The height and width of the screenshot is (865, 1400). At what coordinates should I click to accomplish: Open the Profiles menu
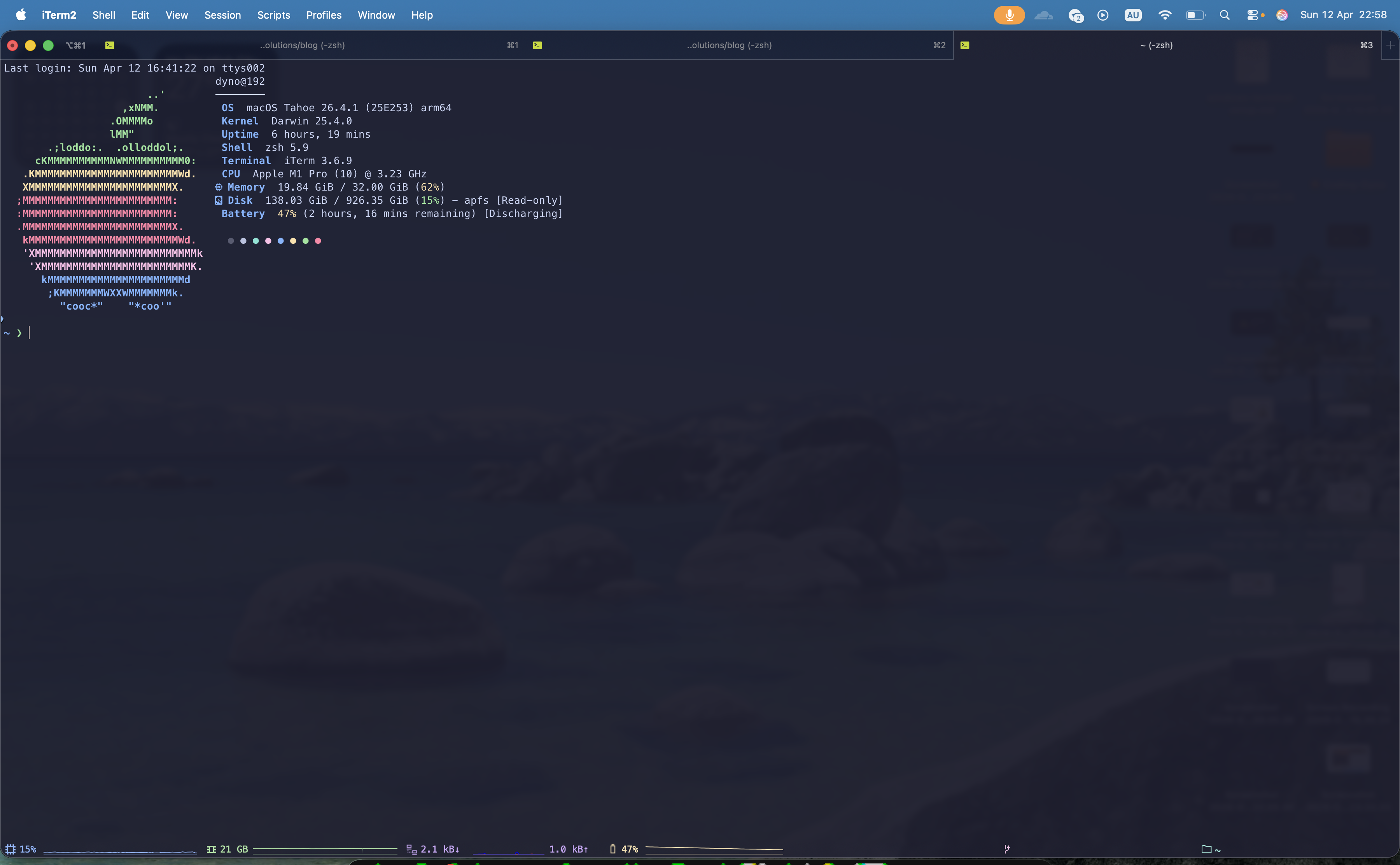coord(324,16)
